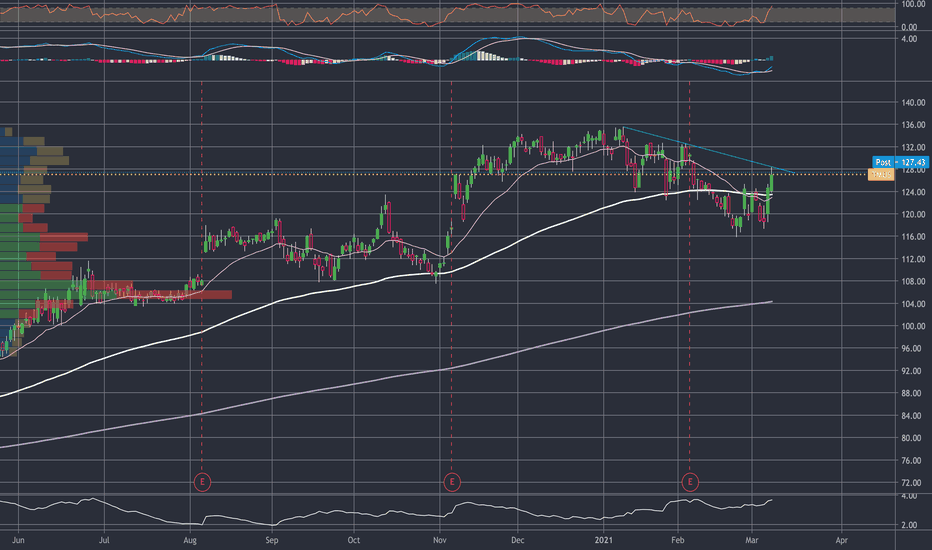Select the 108.00 price axis label
The height and width of the screenshot is (550, 932).
coord(913,281)
